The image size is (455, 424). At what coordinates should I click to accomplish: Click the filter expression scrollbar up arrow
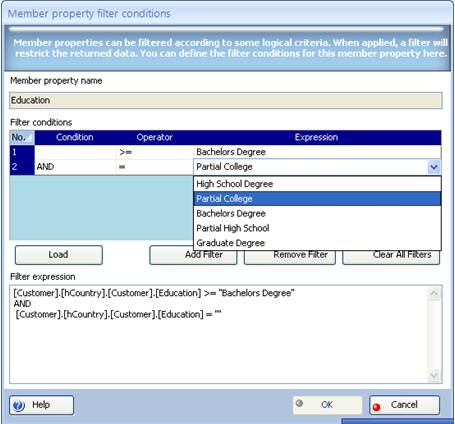click(434, 294)
